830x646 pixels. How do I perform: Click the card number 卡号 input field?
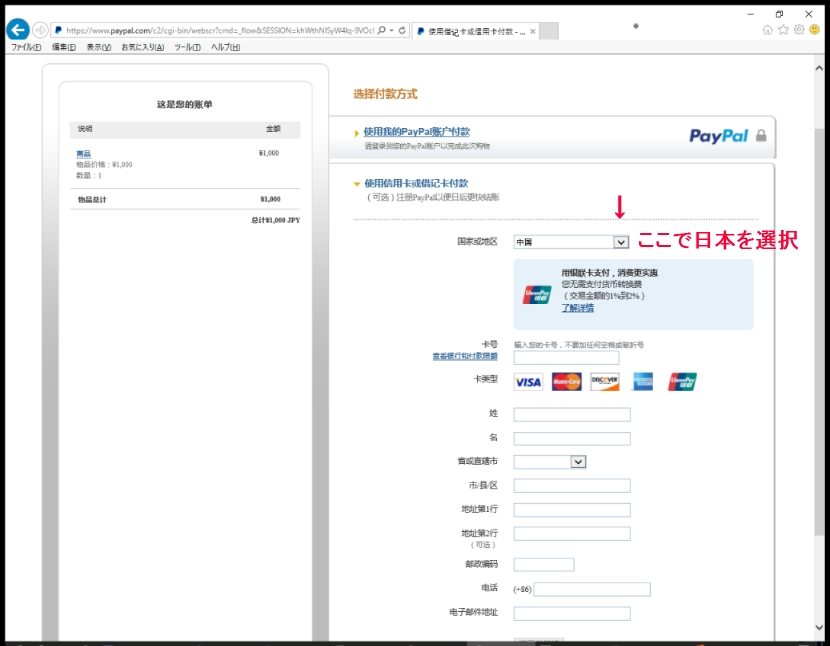click(x=566, y=358)
